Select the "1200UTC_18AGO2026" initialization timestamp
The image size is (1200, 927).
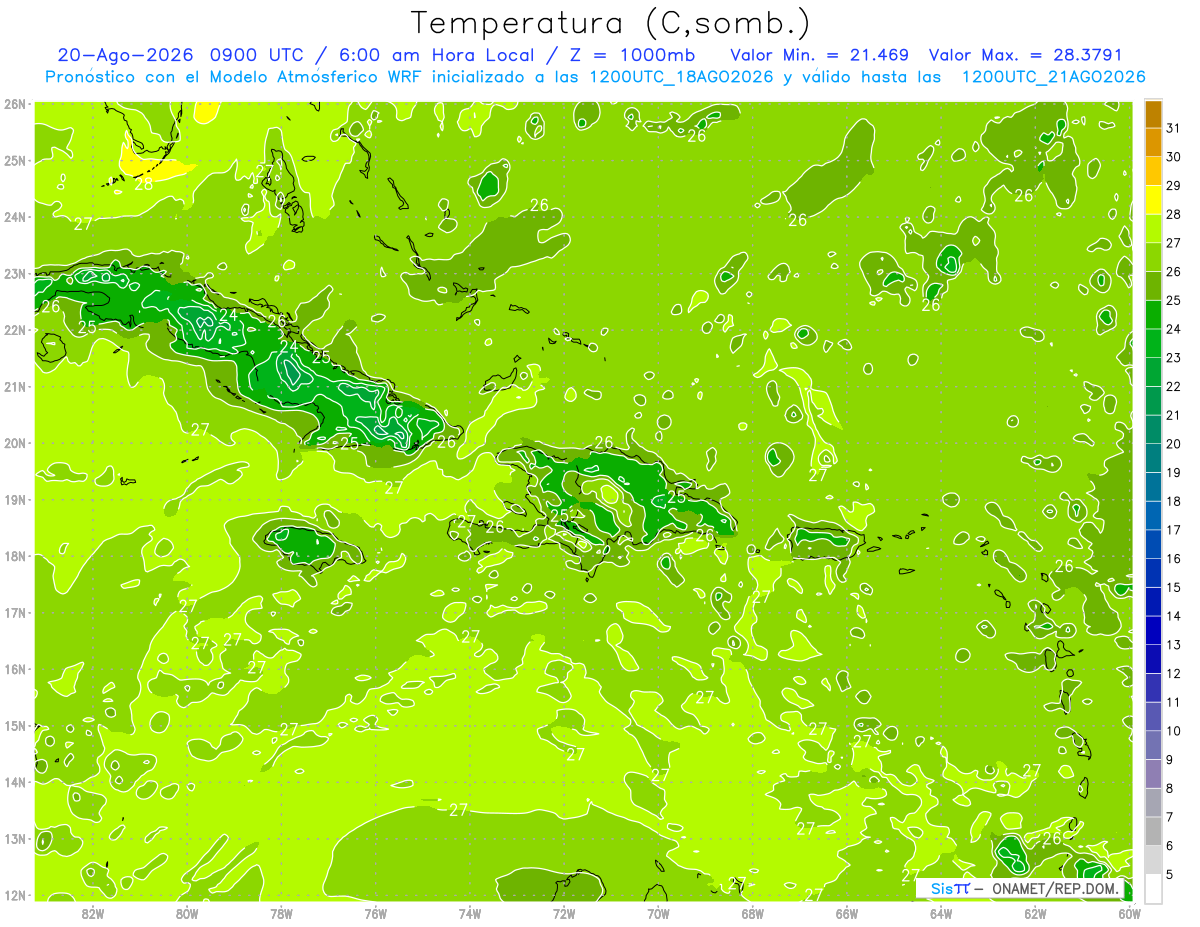click(681, 77)
